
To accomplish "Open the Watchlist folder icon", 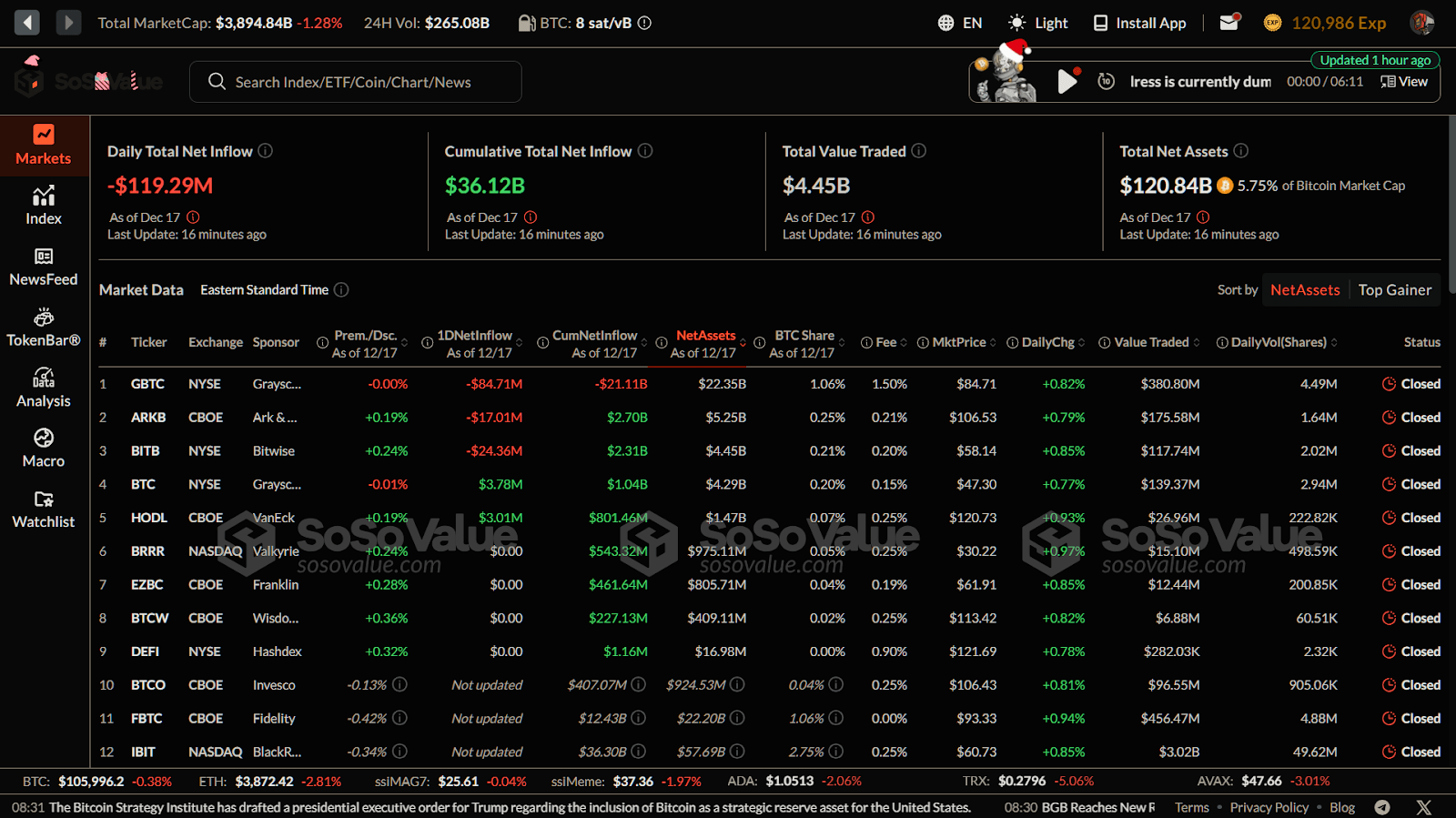I will point(44,500).
